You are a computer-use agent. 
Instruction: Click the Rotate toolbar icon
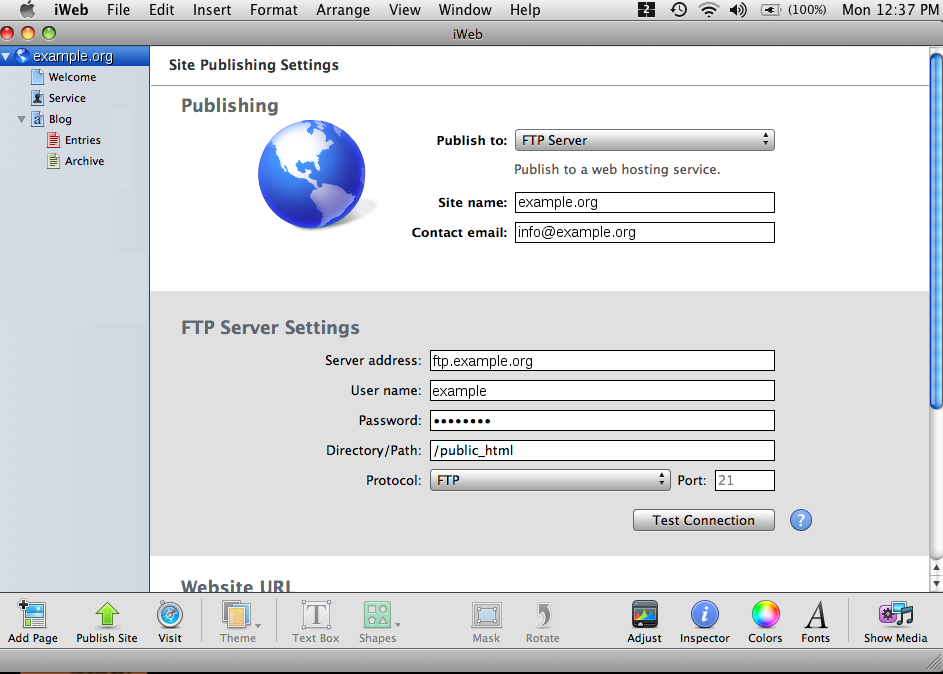(543, 614)
